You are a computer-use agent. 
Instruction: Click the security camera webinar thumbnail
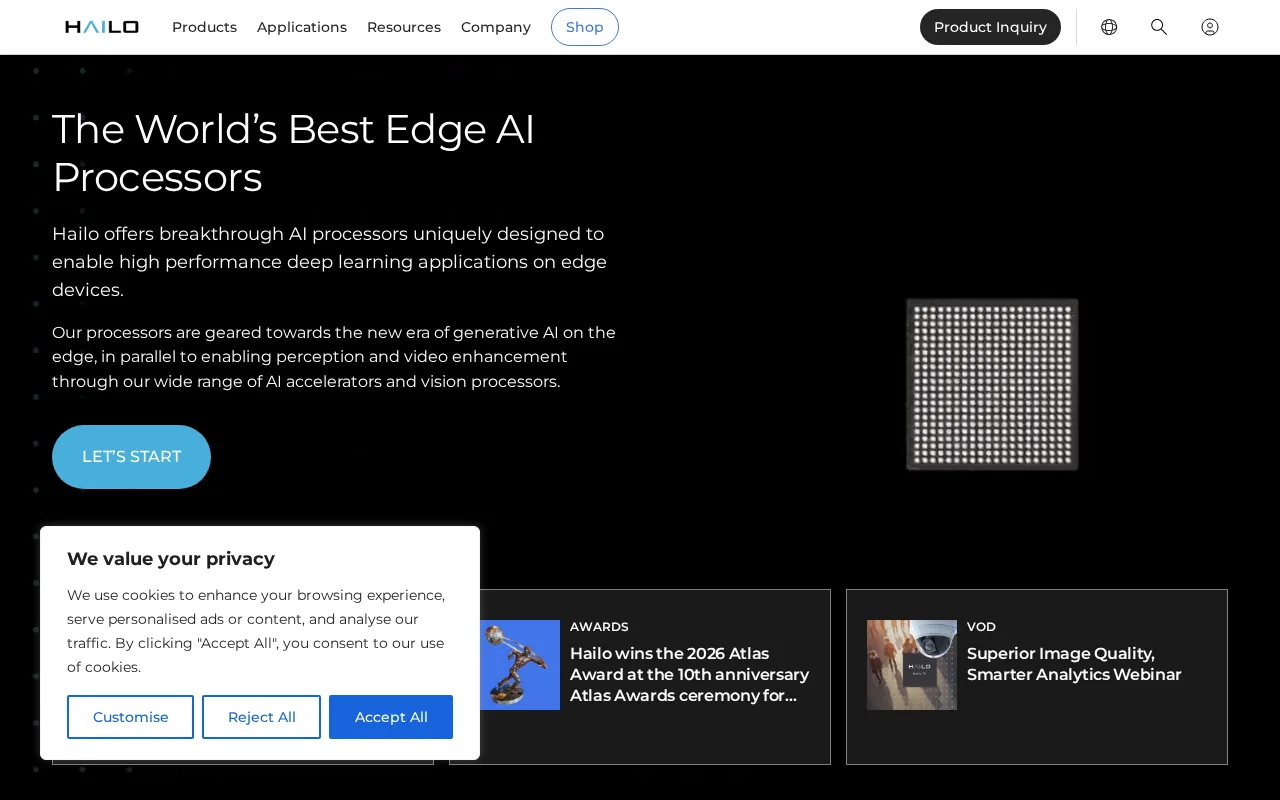click(912, 665)
